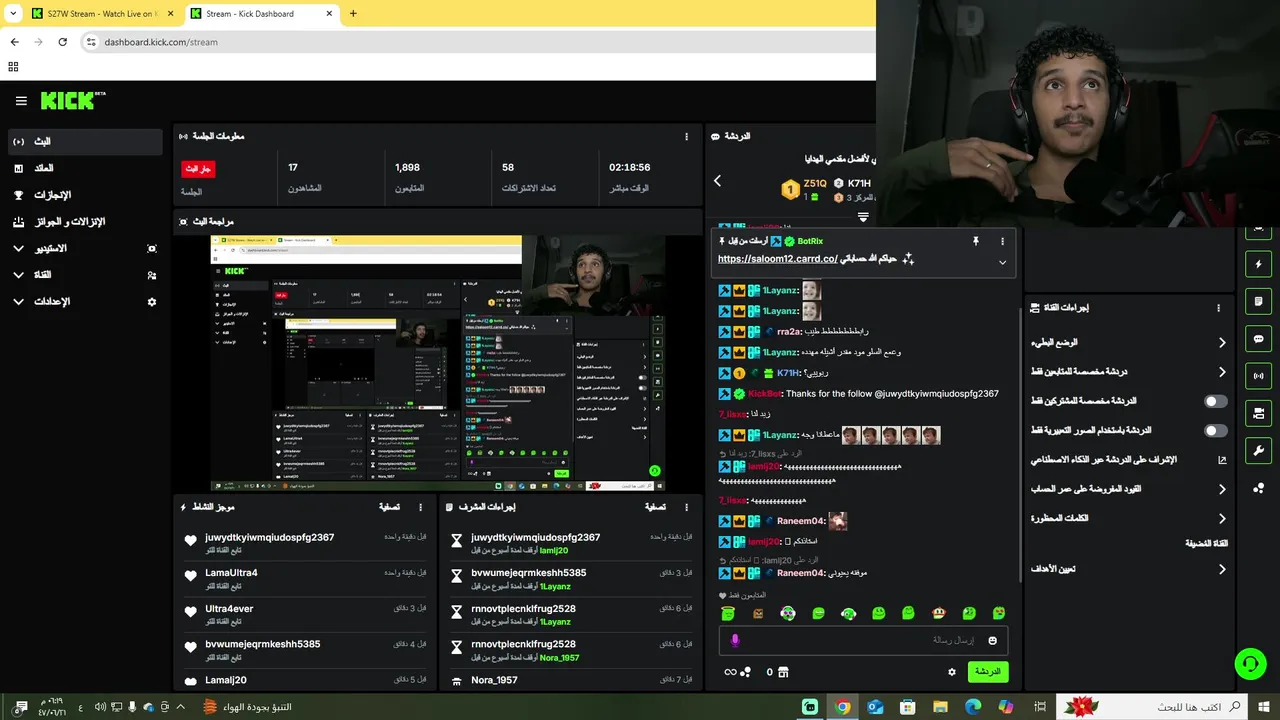Click the wrench icon in the right toolbar
Screen dimensions: 1280x720
pyautogui.click(x=1258, y=450)
